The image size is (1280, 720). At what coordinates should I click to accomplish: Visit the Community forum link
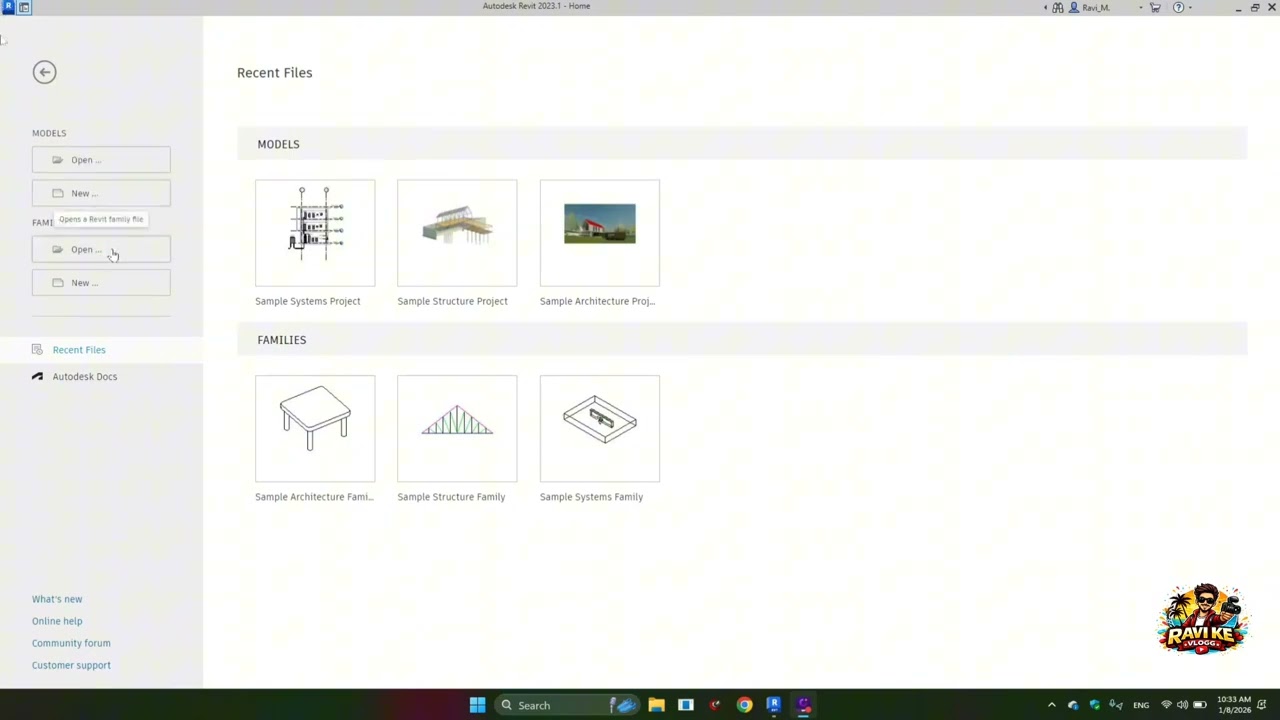point(71,643)
